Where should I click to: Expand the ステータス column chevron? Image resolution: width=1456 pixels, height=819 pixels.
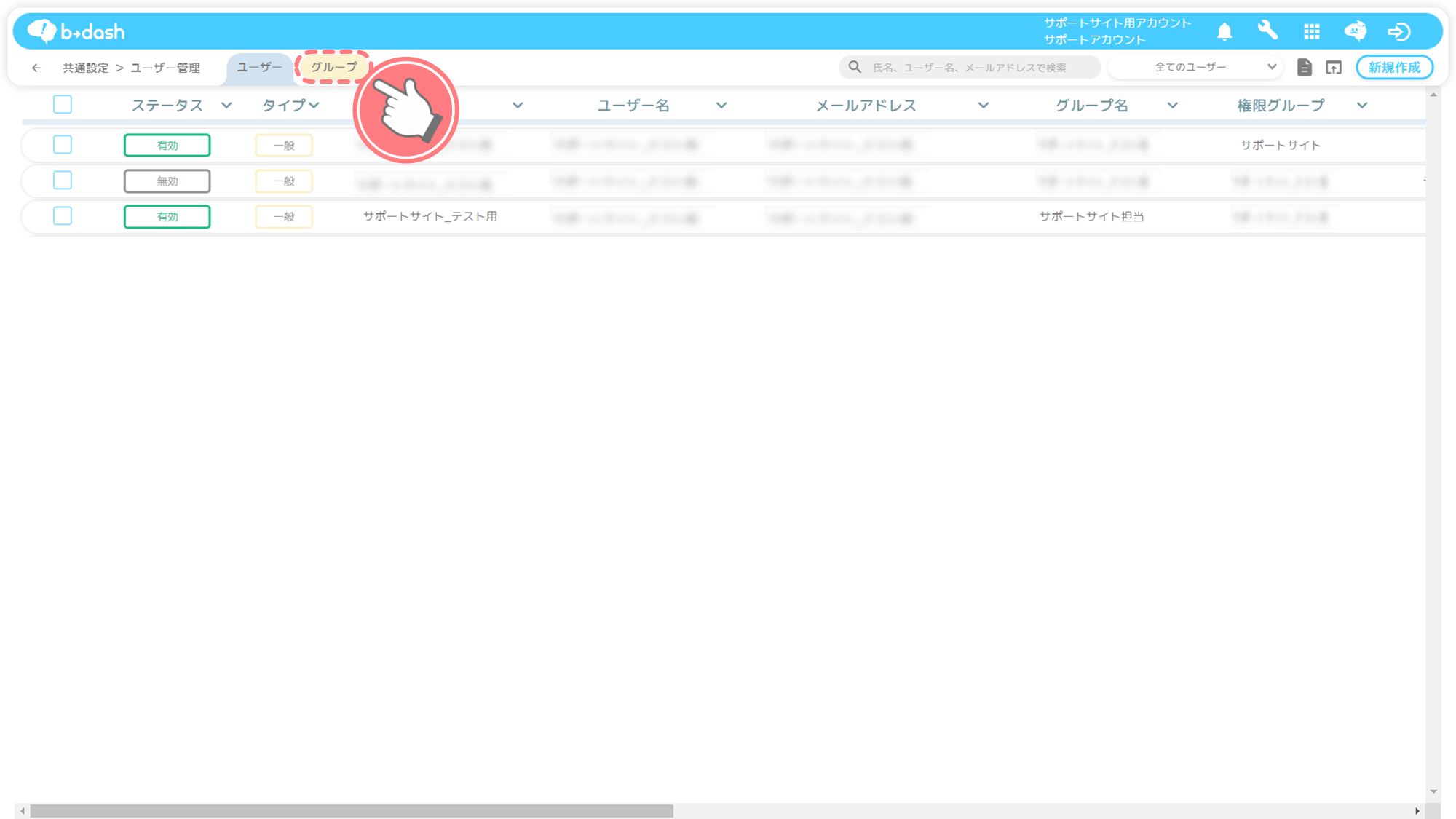pos(226,106)
